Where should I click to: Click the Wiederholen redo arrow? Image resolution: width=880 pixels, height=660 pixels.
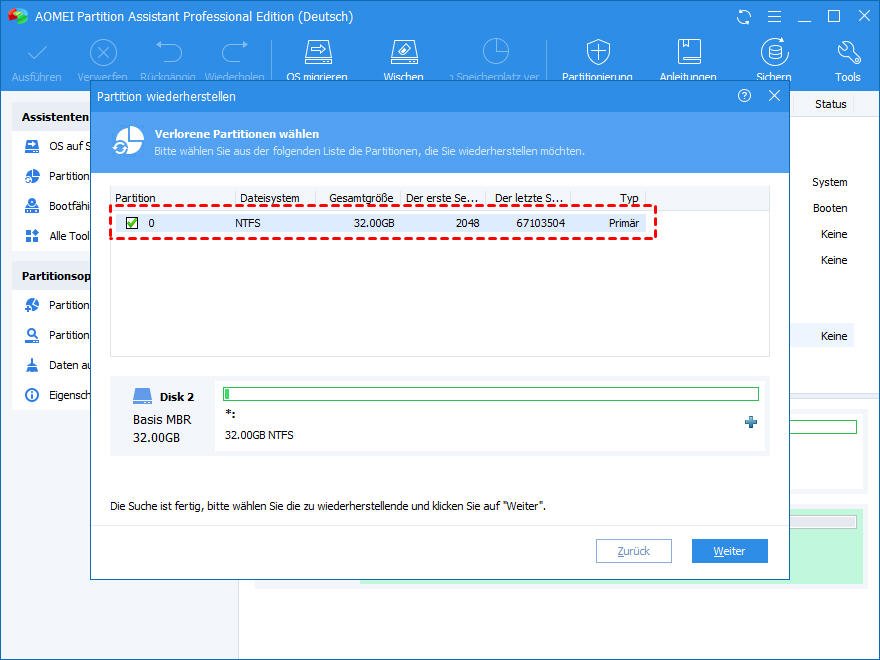235,52
